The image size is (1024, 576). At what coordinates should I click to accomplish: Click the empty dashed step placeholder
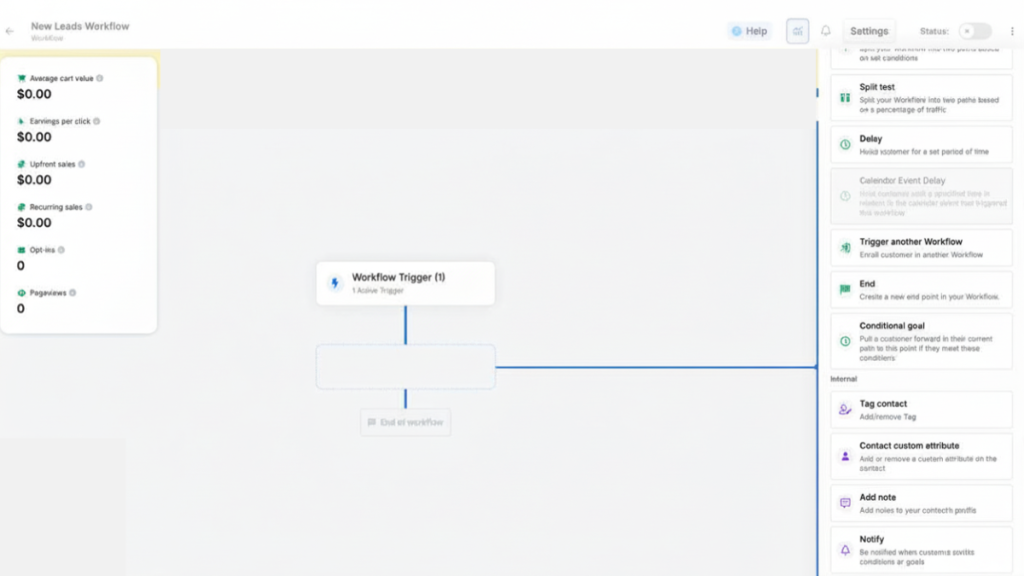coord(405,367)
